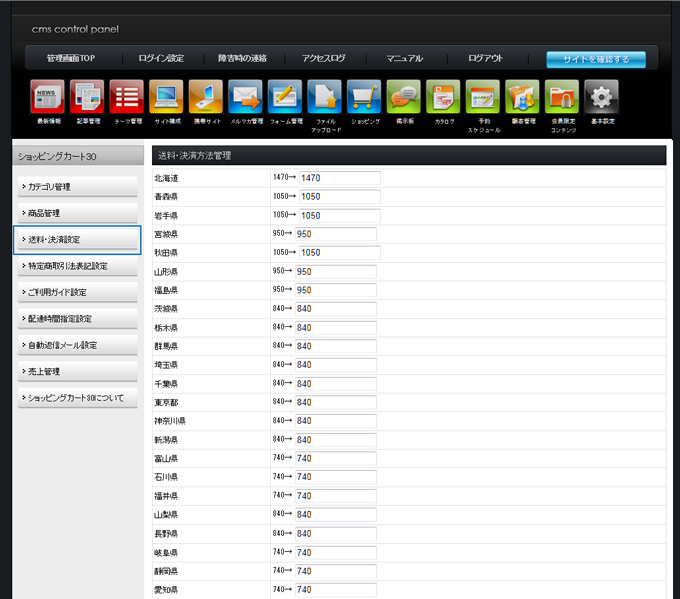
Task: Select ログアウト in the top menu
Action: click(485, 59)
